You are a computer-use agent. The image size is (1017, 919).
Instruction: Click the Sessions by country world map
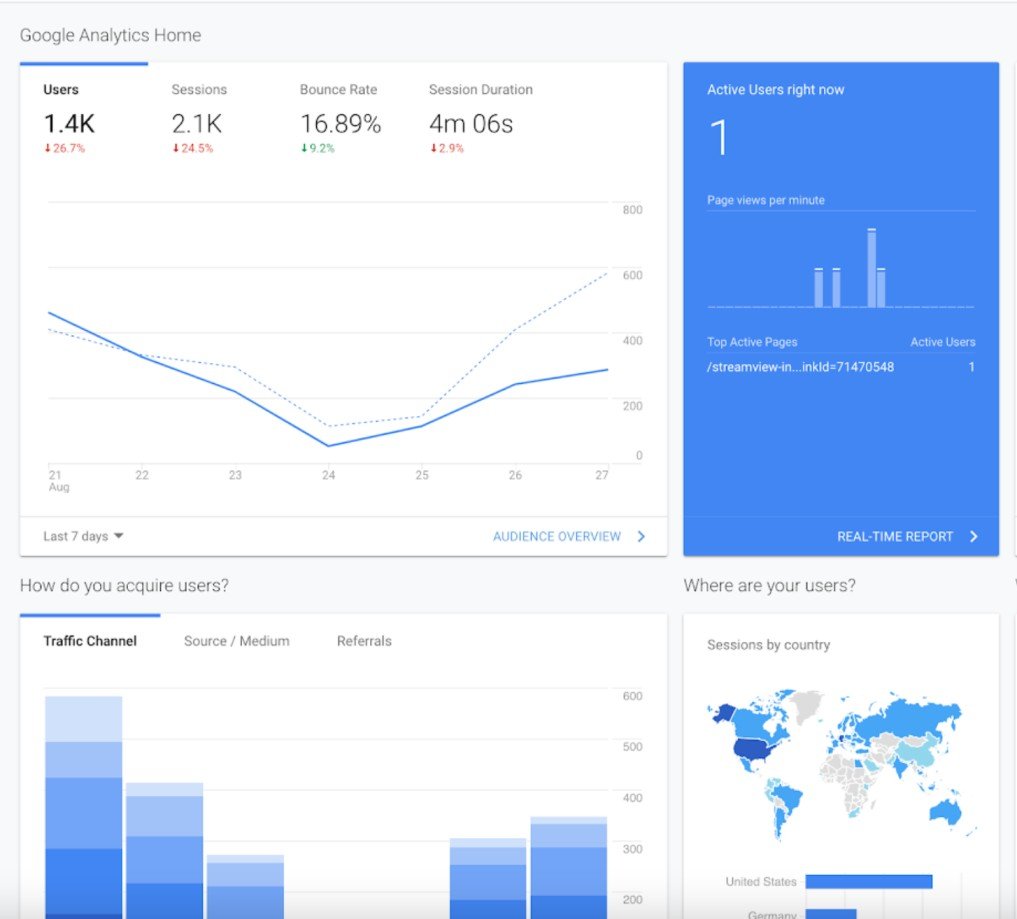[841, 765]
